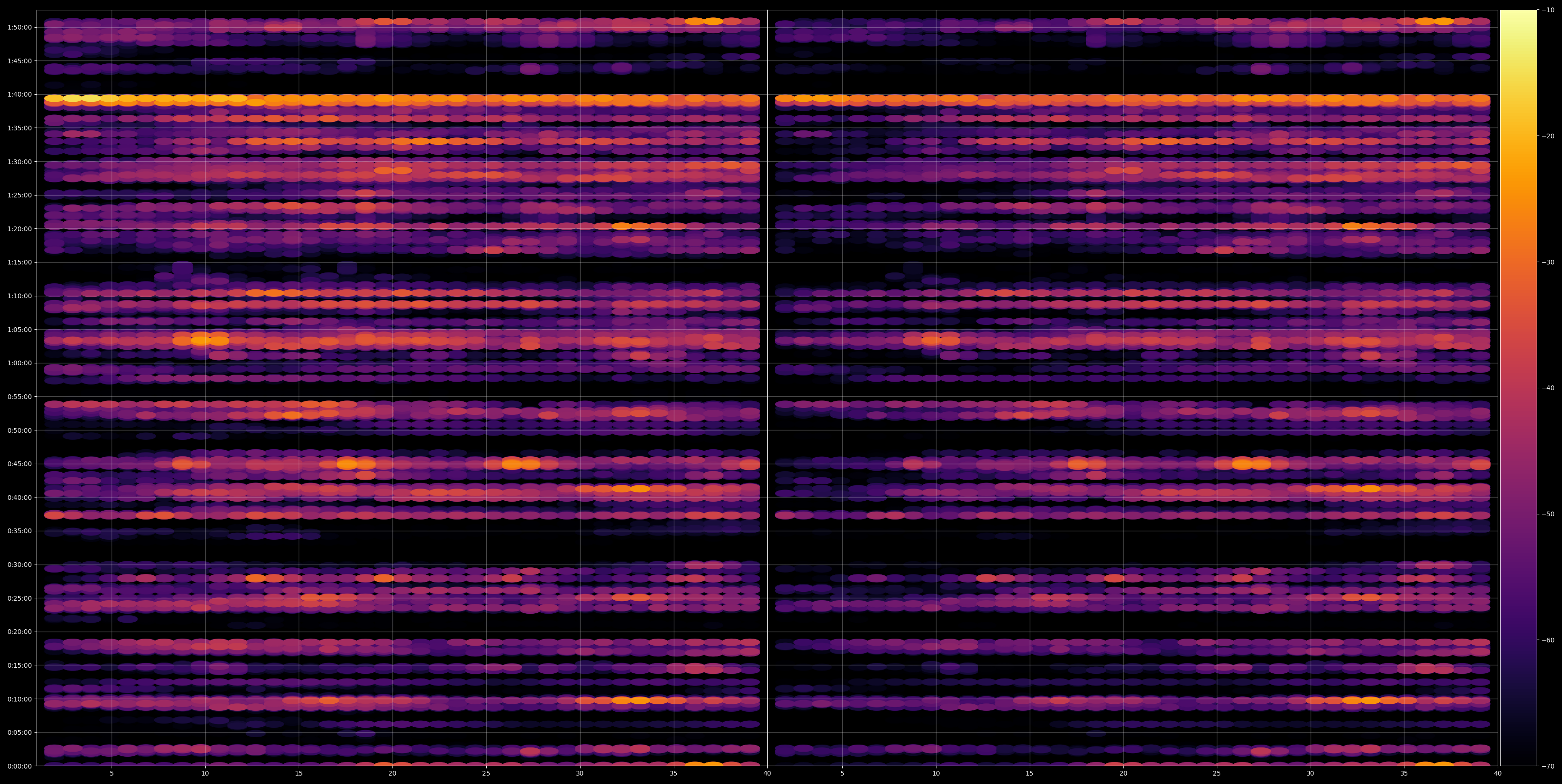Screen dimensions: 1562x784
Task: Click the 0:30:00 time axis label
Action: [x=20, y=565]
